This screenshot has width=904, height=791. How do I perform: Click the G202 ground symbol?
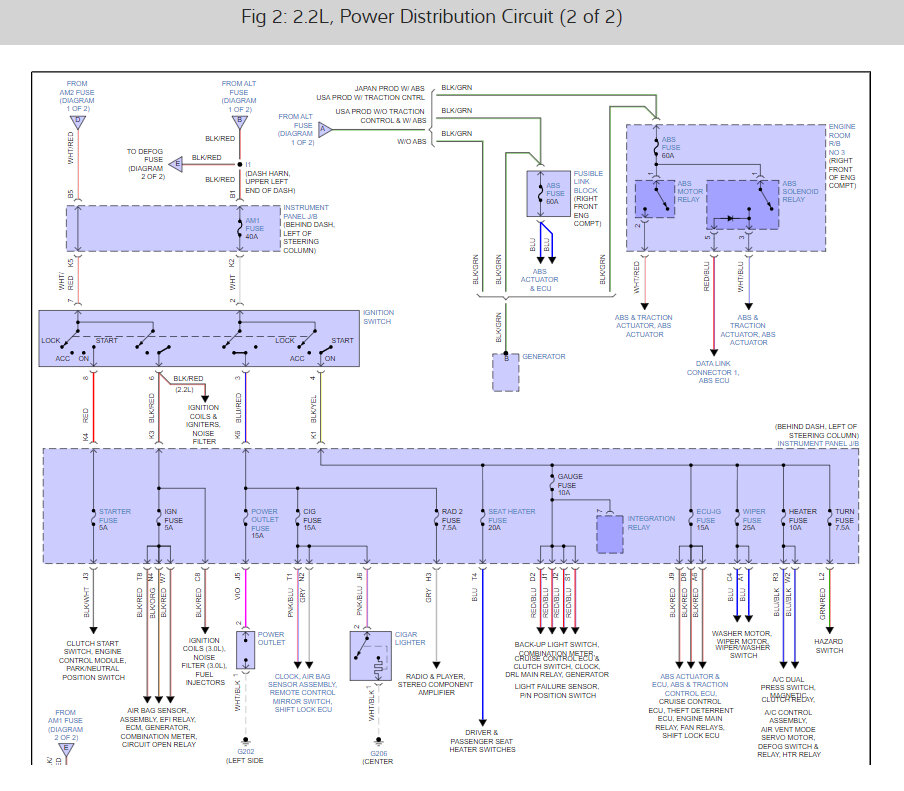point(246,740)
